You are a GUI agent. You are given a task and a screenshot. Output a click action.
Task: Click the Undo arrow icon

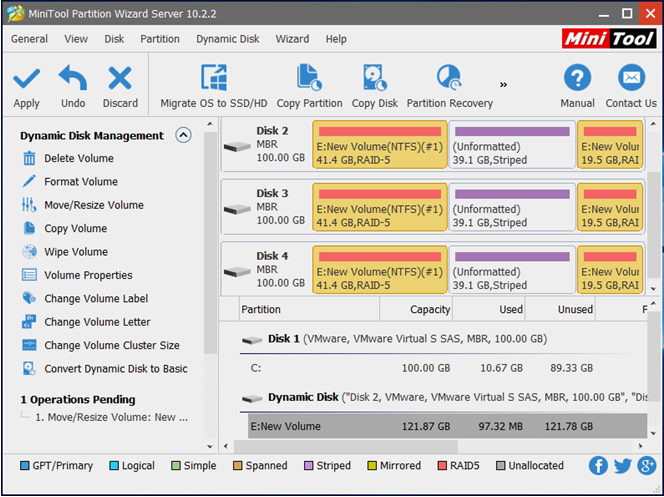click(x=73, y=77)
